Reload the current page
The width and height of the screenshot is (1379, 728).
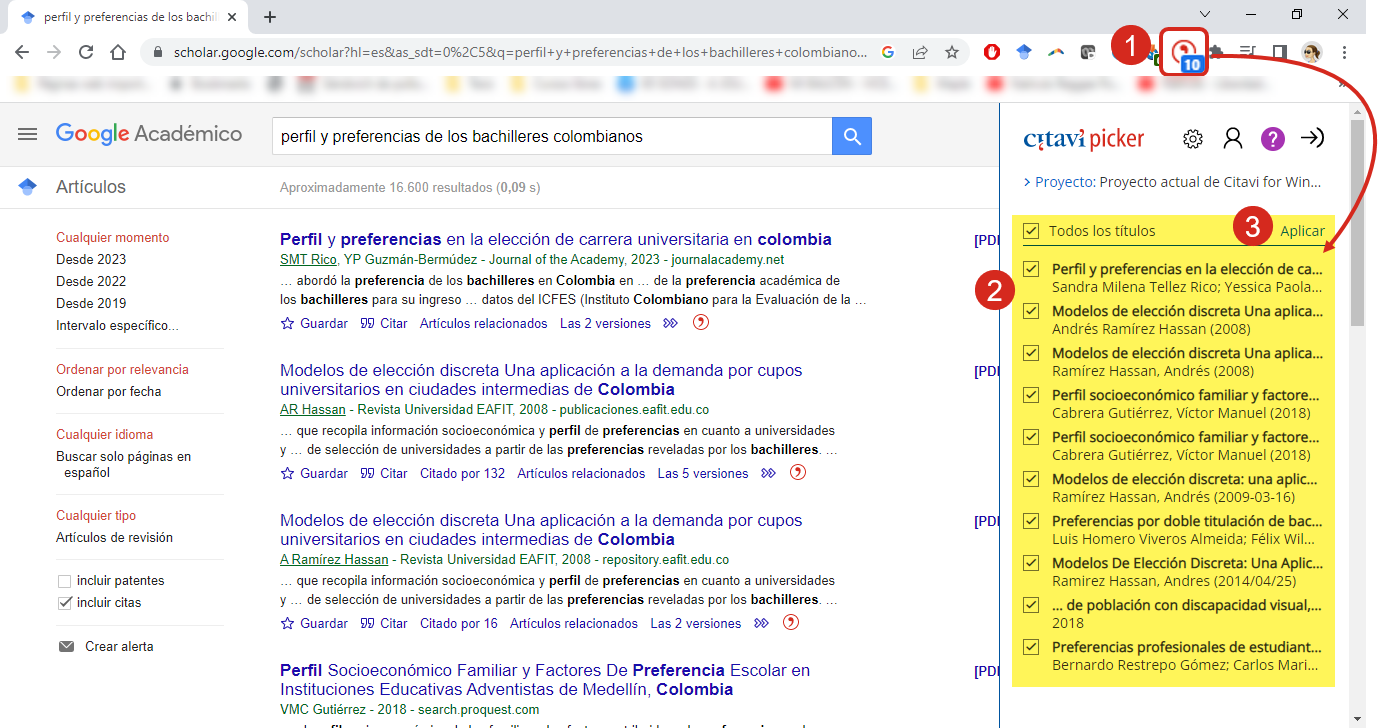click(x=86, y=52)
